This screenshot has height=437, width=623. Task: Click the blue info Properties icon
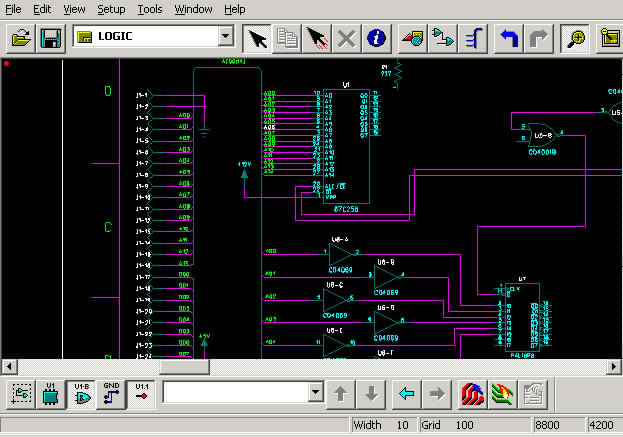pyautogui.click(x=376, y=38)
